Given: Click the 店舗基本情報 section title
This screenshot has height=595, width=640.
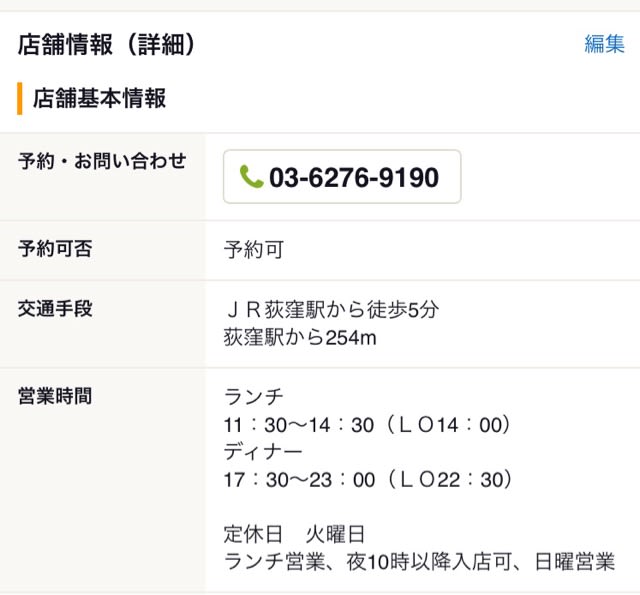Looking at the screenshot, I should tap(99, 98).
